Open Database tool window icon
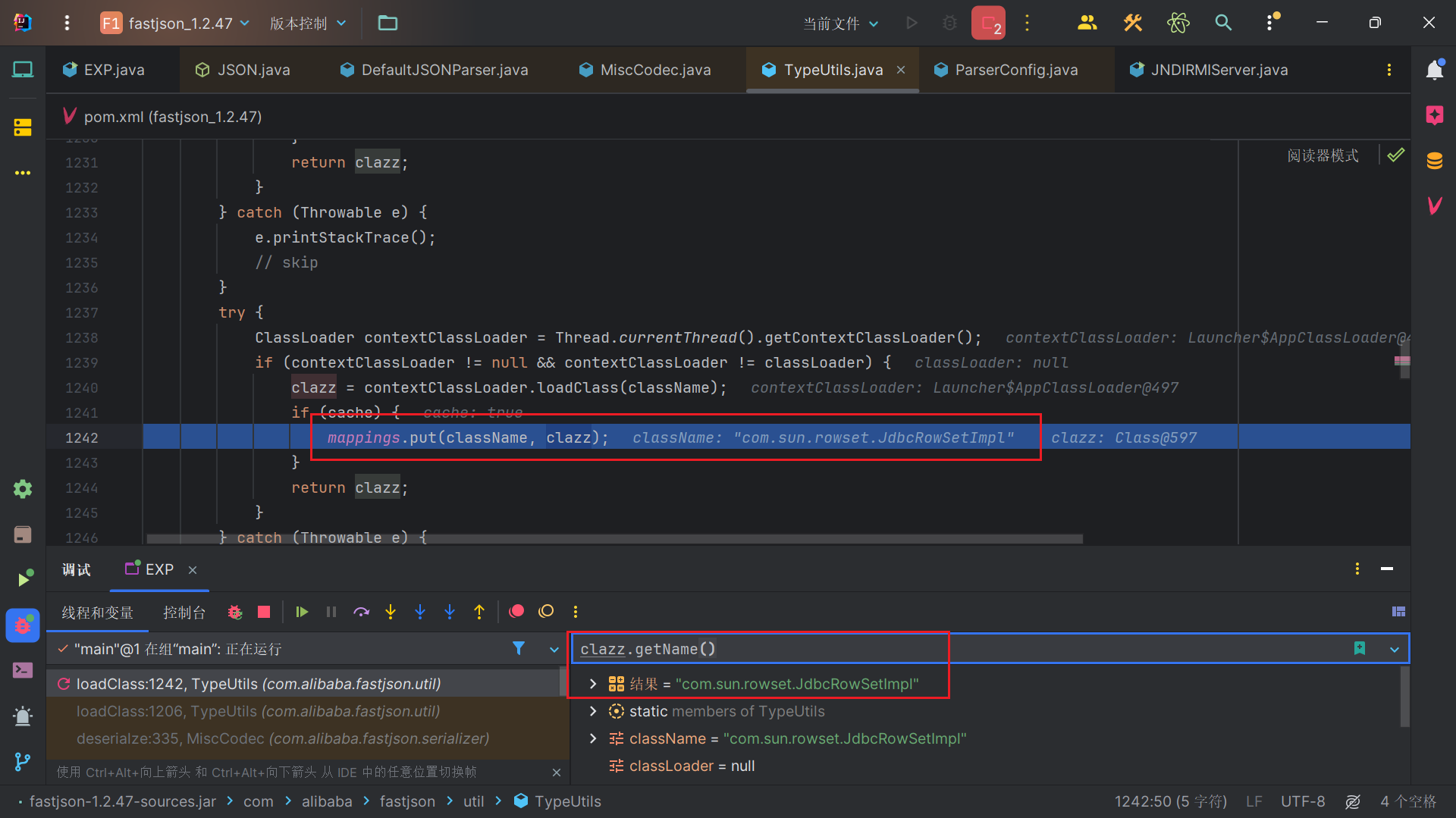The image size is (1456, 818). coord(1434,161)
